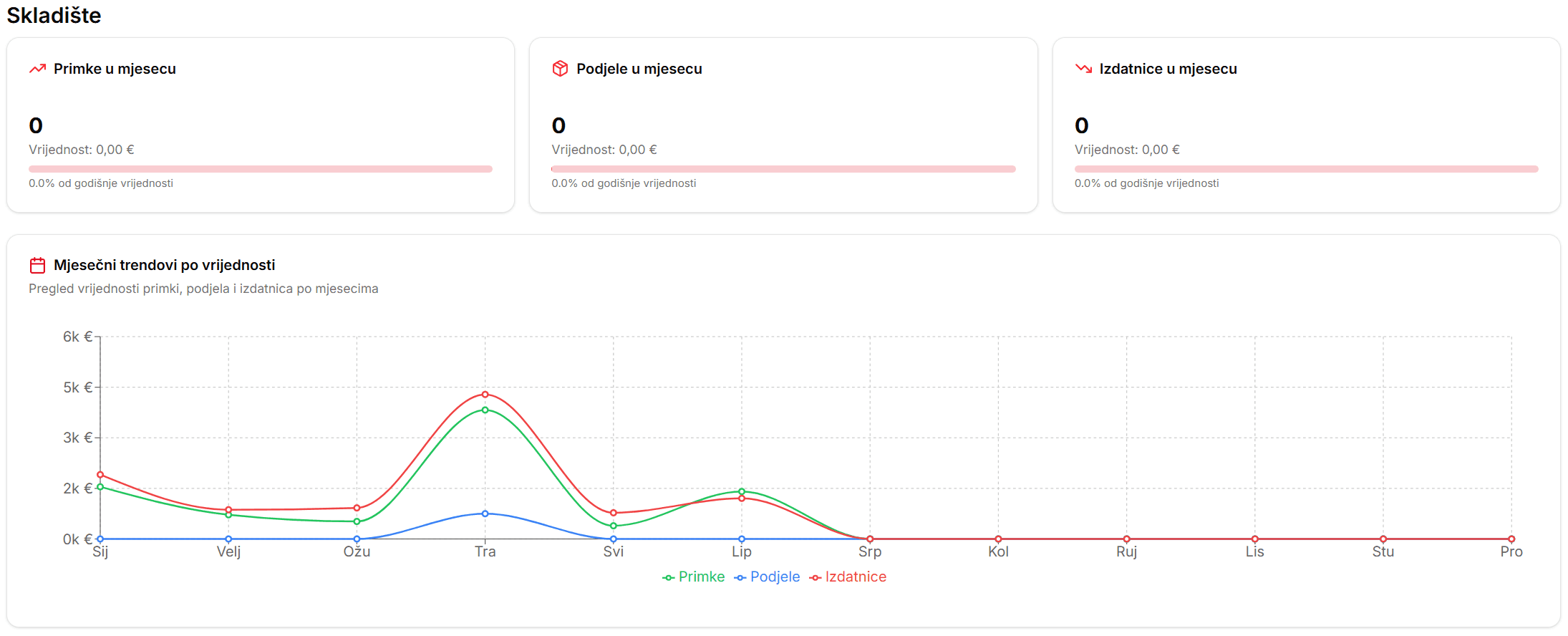Click the blue Podjele data point at Tra
Screen dimensions: 1568x636
tap(485, 514)
